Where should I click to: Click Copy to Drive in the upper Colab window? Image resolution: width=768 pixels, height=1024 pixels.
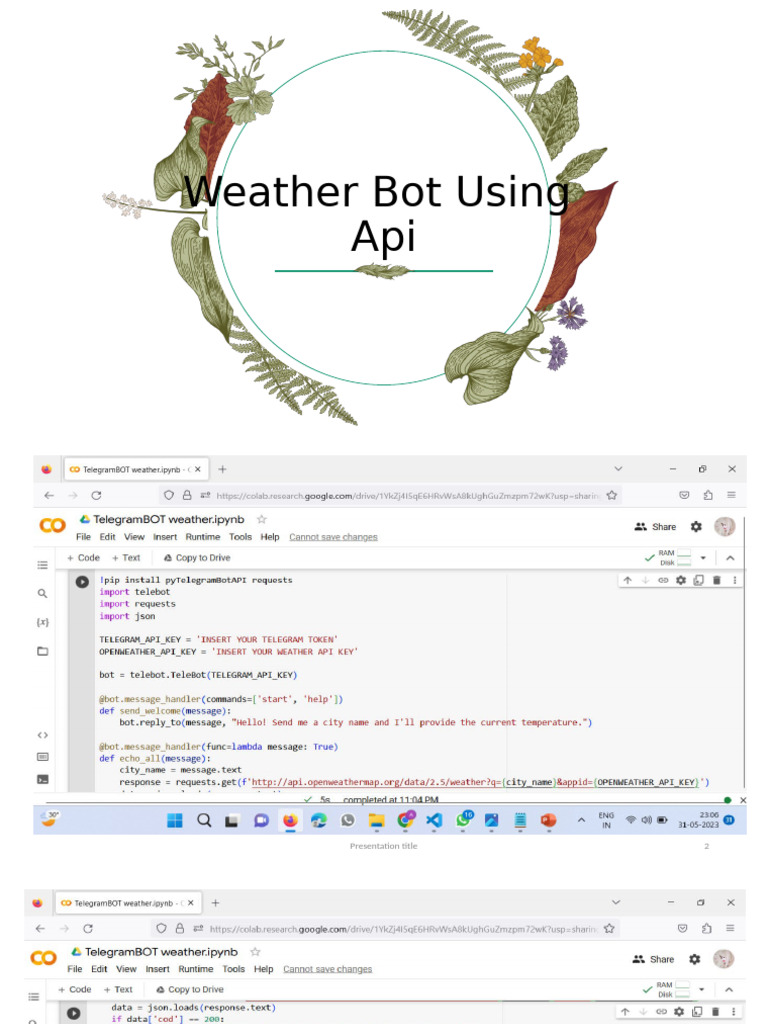coord(197,558)
